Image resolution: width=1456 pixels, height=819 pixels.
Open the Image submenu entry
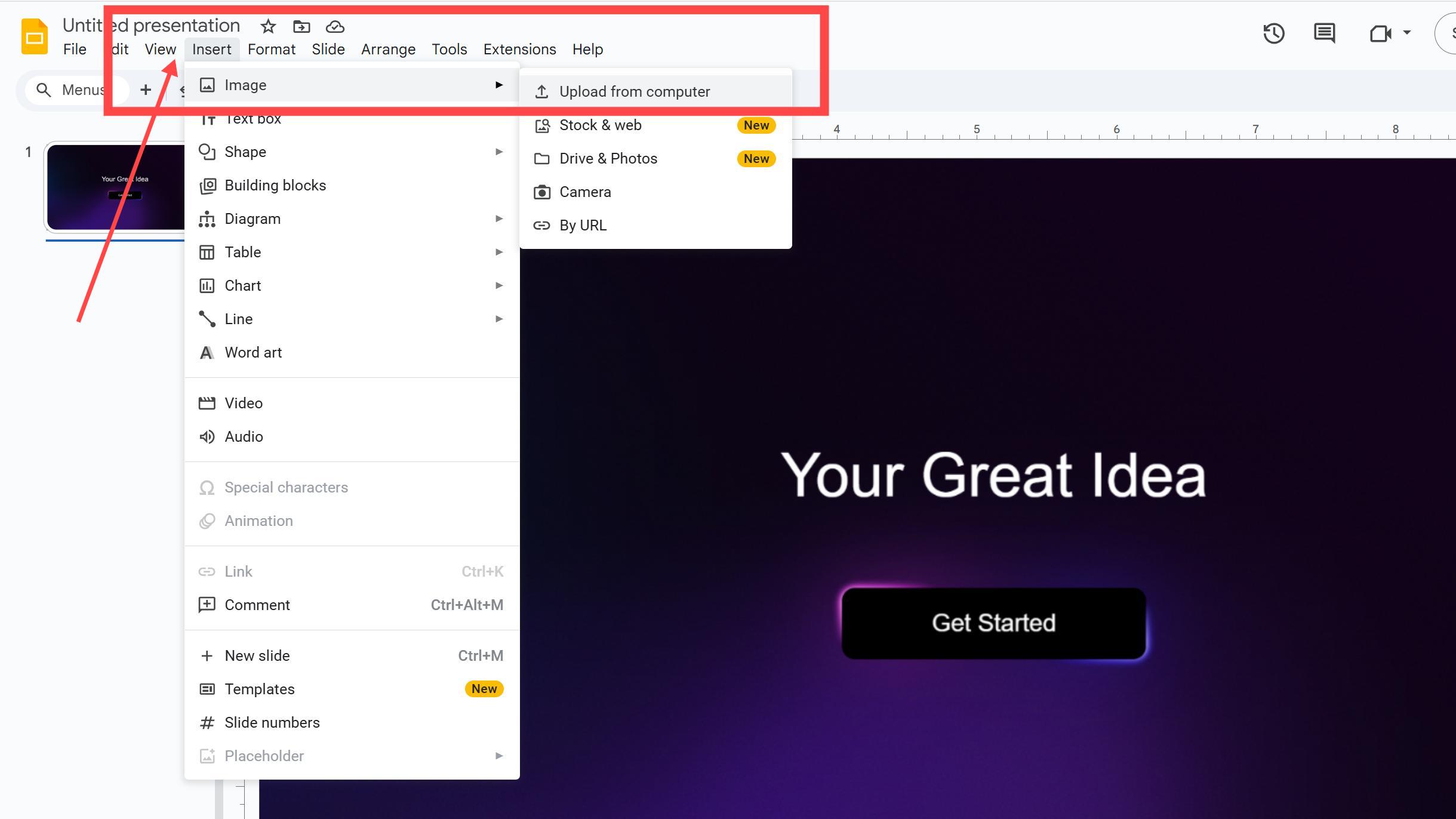click(x=352, y=85)
